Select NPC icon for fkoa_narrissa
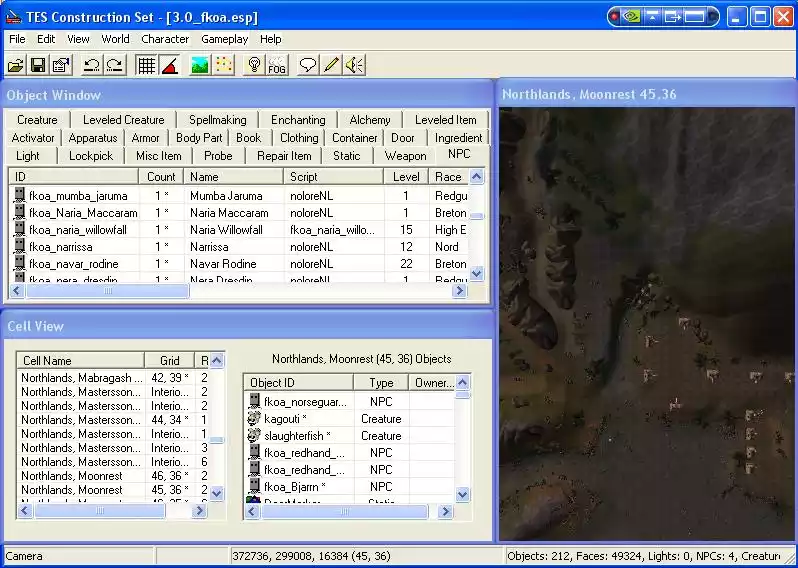Screen dimensions: 798x568 (19, 247)
